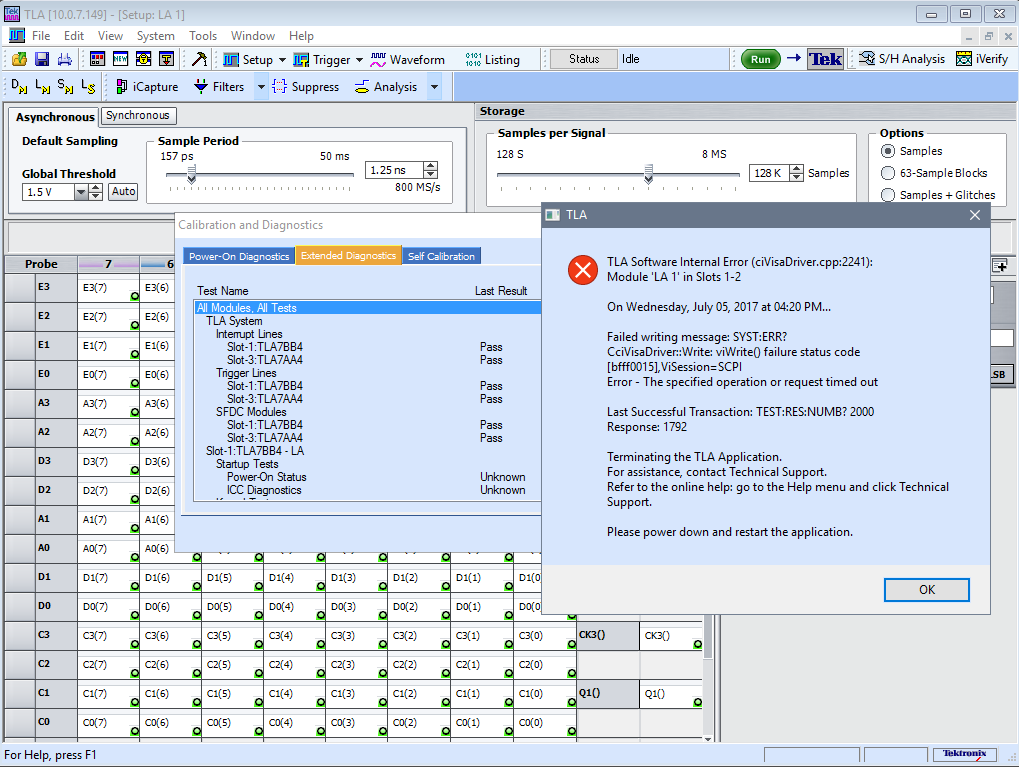Click the Samples per Signal slider thumb
Viewport: 1019px width, 769px height.
[x=648, y=174]
